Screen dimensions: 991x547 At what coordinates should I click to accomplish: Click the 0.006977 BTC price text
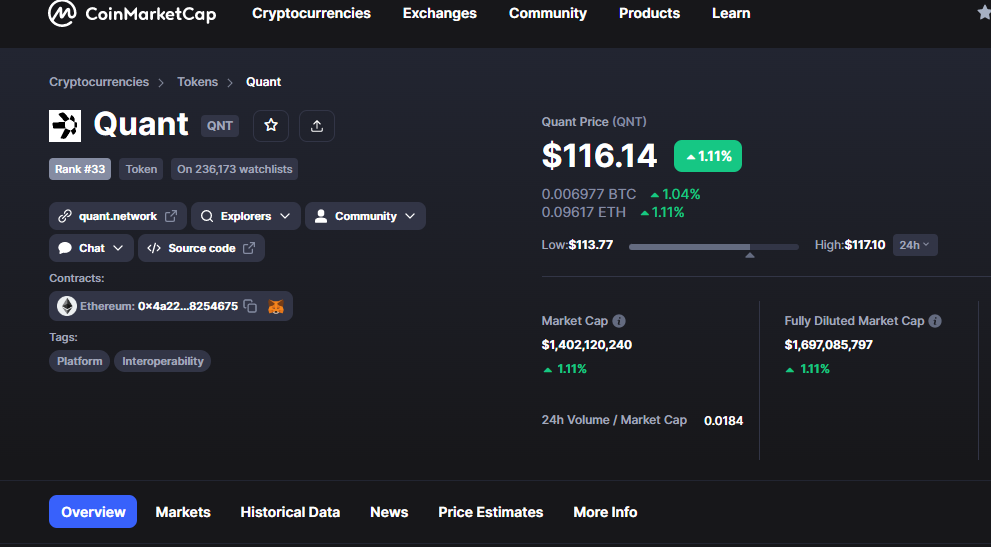pos(589,194)
